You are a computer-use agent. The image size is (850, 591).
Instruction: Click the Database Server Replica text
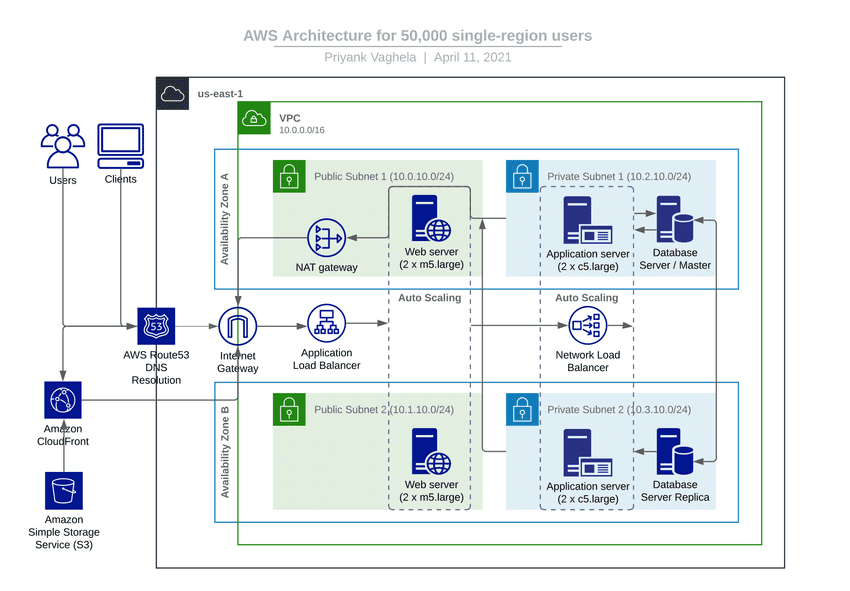click(675, 491)
